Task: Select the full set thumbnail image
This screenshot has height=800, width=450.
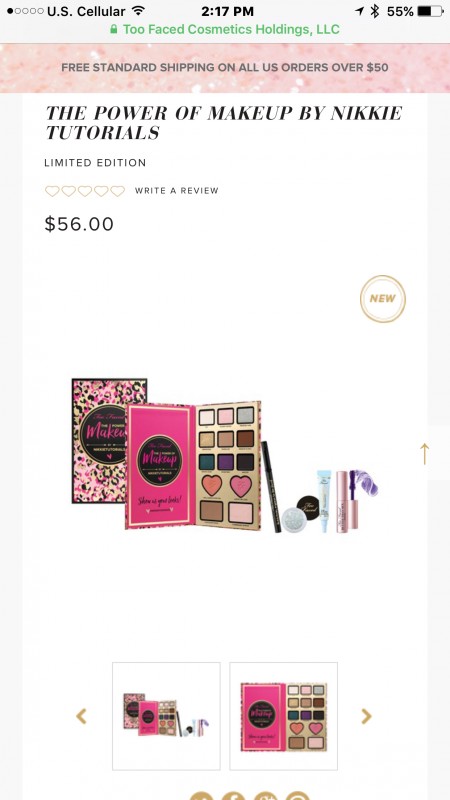Action: coord(166,716)
